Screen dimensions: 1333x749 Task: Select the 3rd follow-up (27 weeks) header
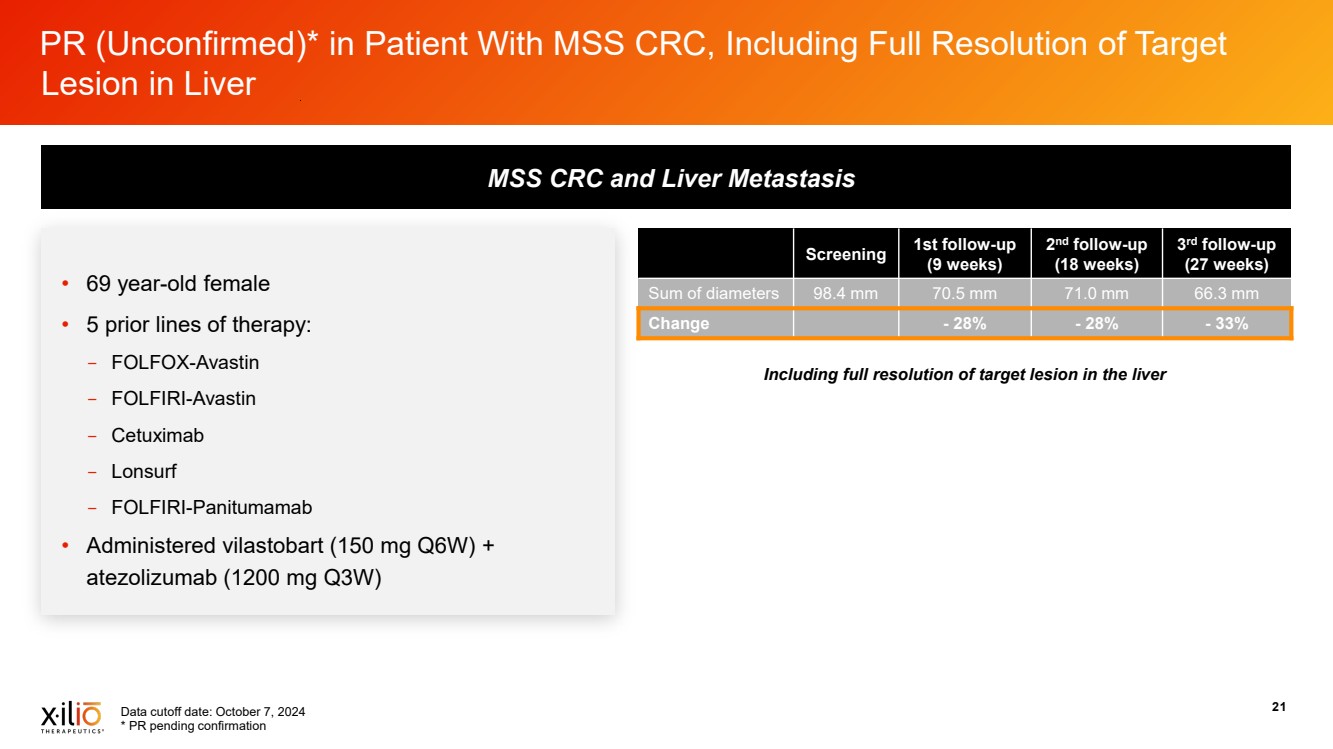click(1225, 254)
